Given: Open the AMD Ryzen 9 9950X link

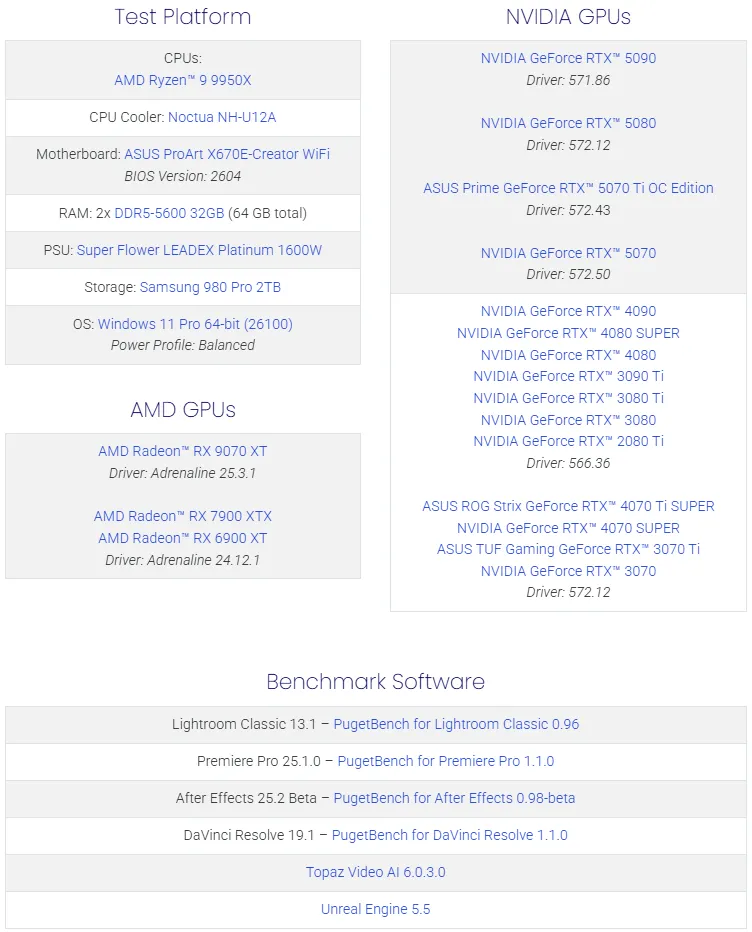Looking at the screenshot, I should (183, 80).
